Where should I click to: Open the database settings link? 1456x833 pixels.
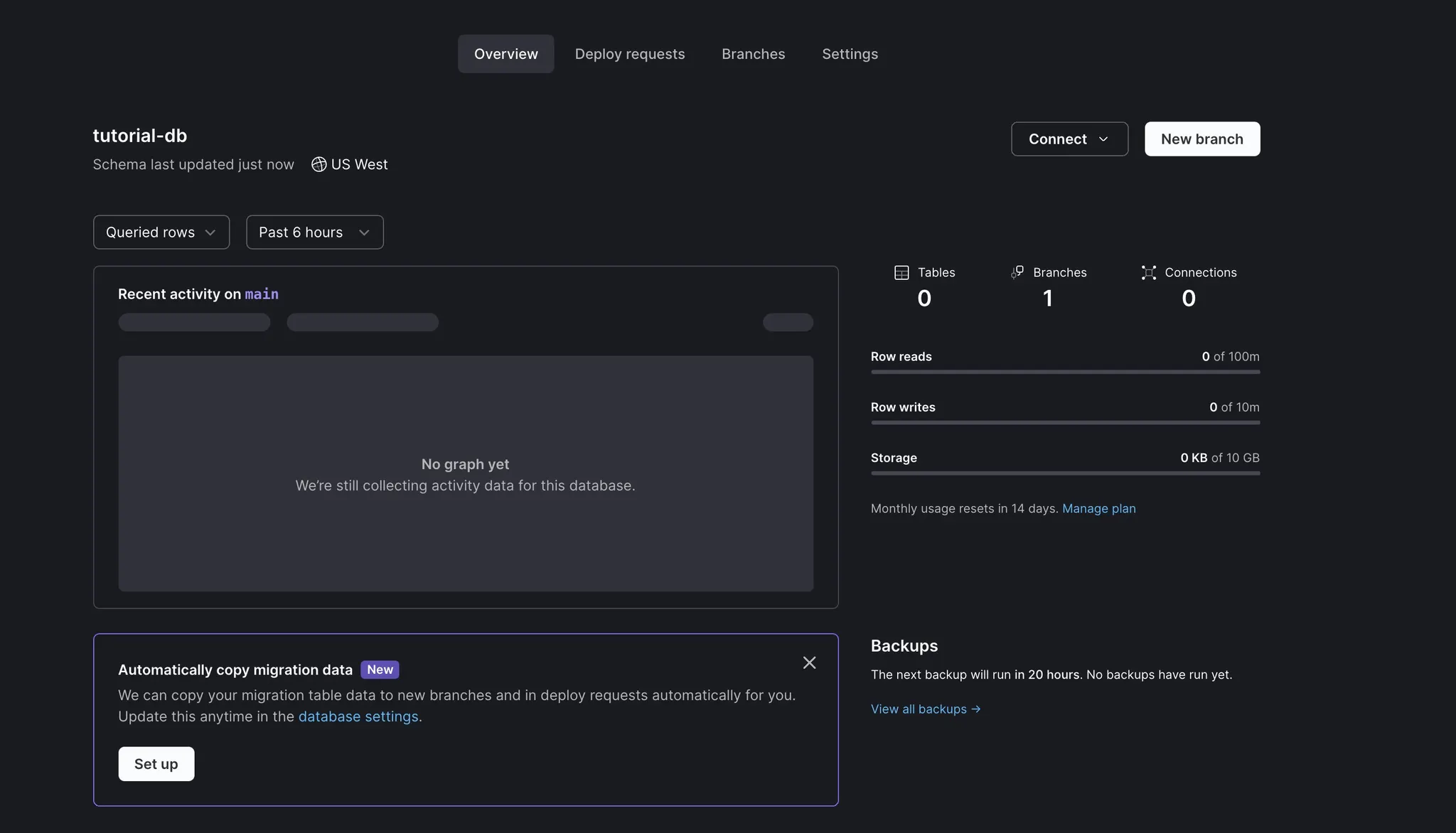pos(358,716)
